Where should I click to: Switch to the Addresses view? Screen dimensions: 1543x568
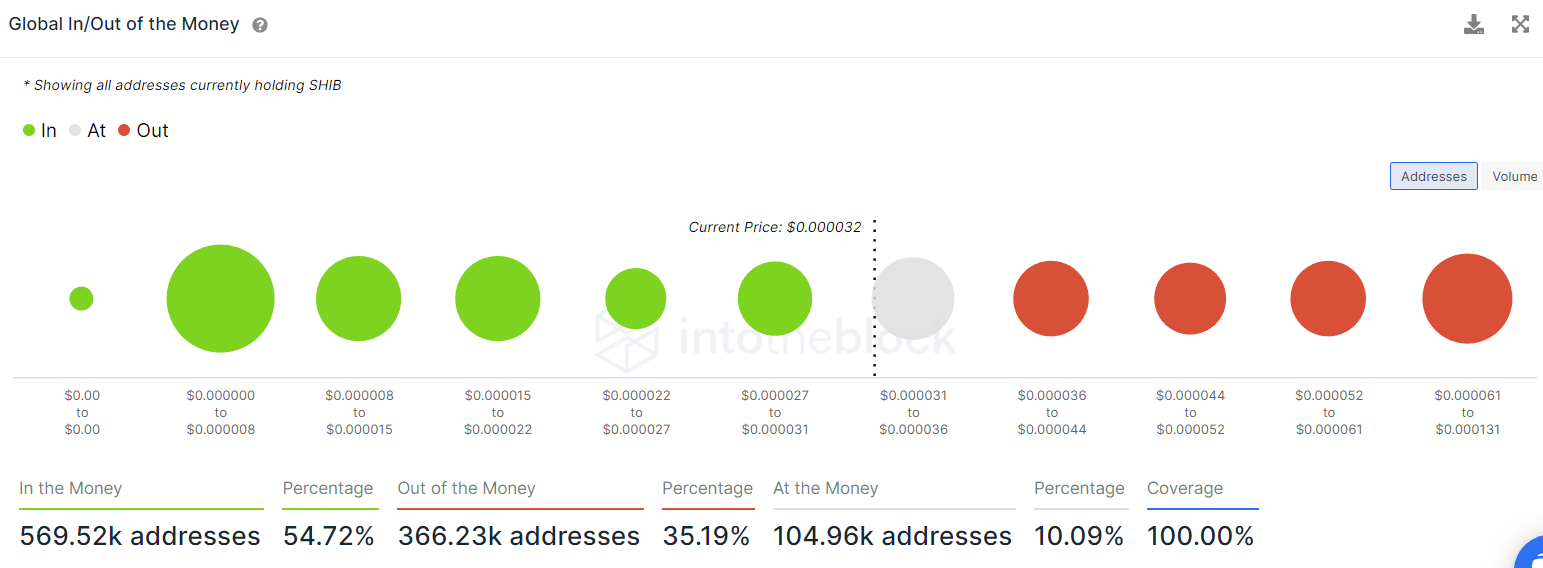[1433, 176]
